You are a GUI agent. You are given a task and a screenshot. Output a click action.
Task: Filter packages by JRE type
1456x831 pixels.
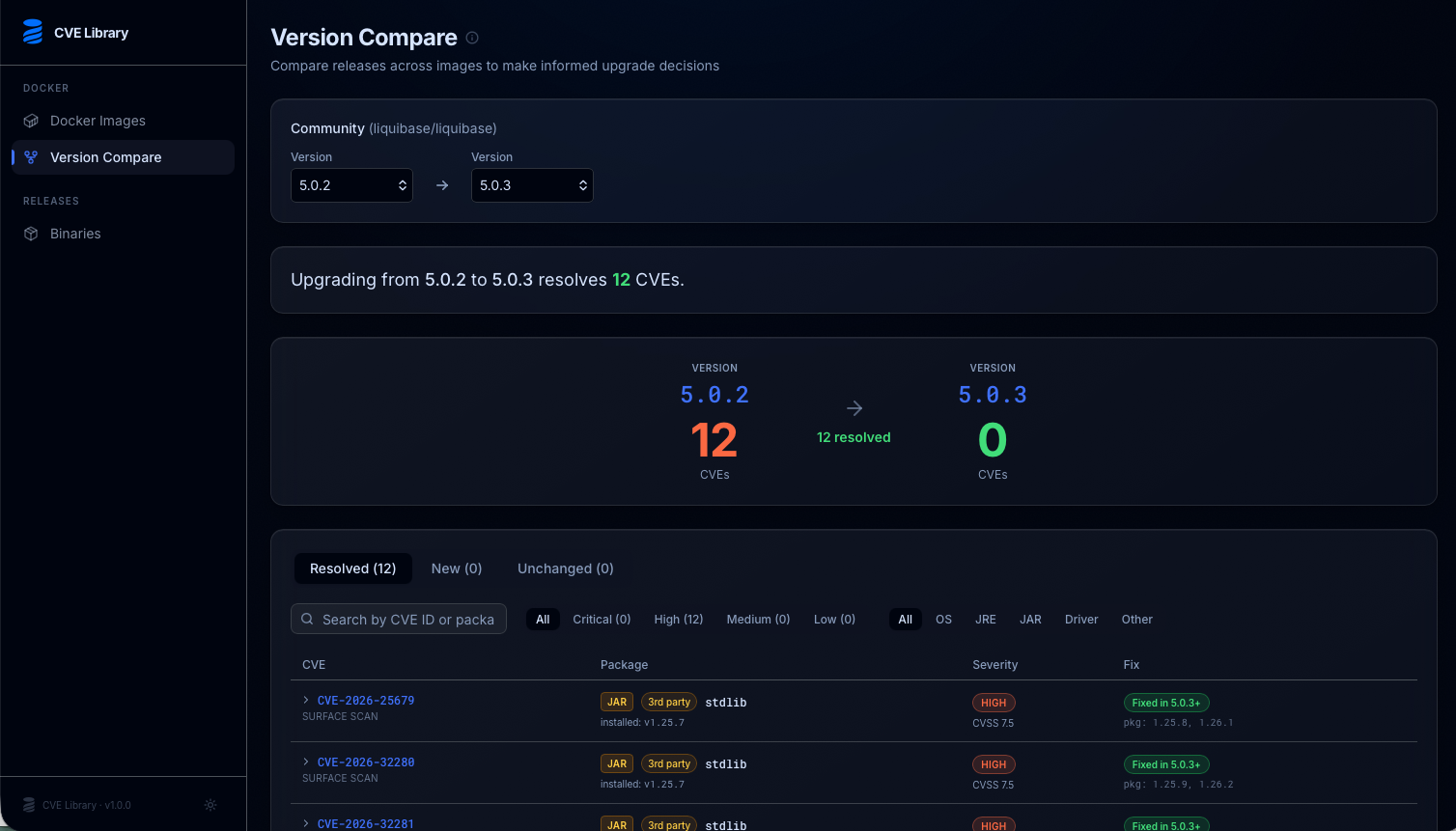tap(986, 620)
